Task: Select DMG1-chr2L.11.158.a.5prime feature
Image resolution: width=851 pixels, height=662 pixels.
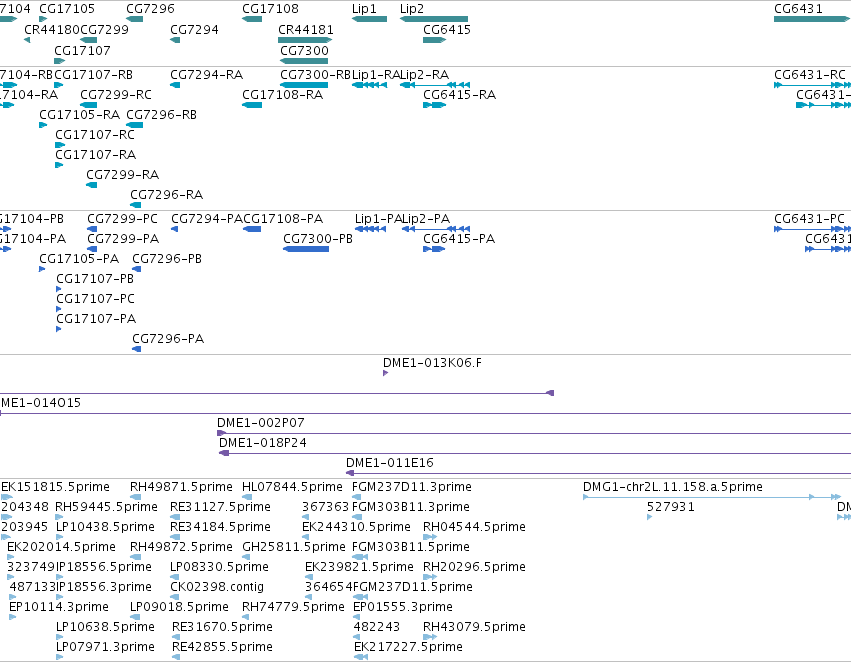Action: pos(673,487)
